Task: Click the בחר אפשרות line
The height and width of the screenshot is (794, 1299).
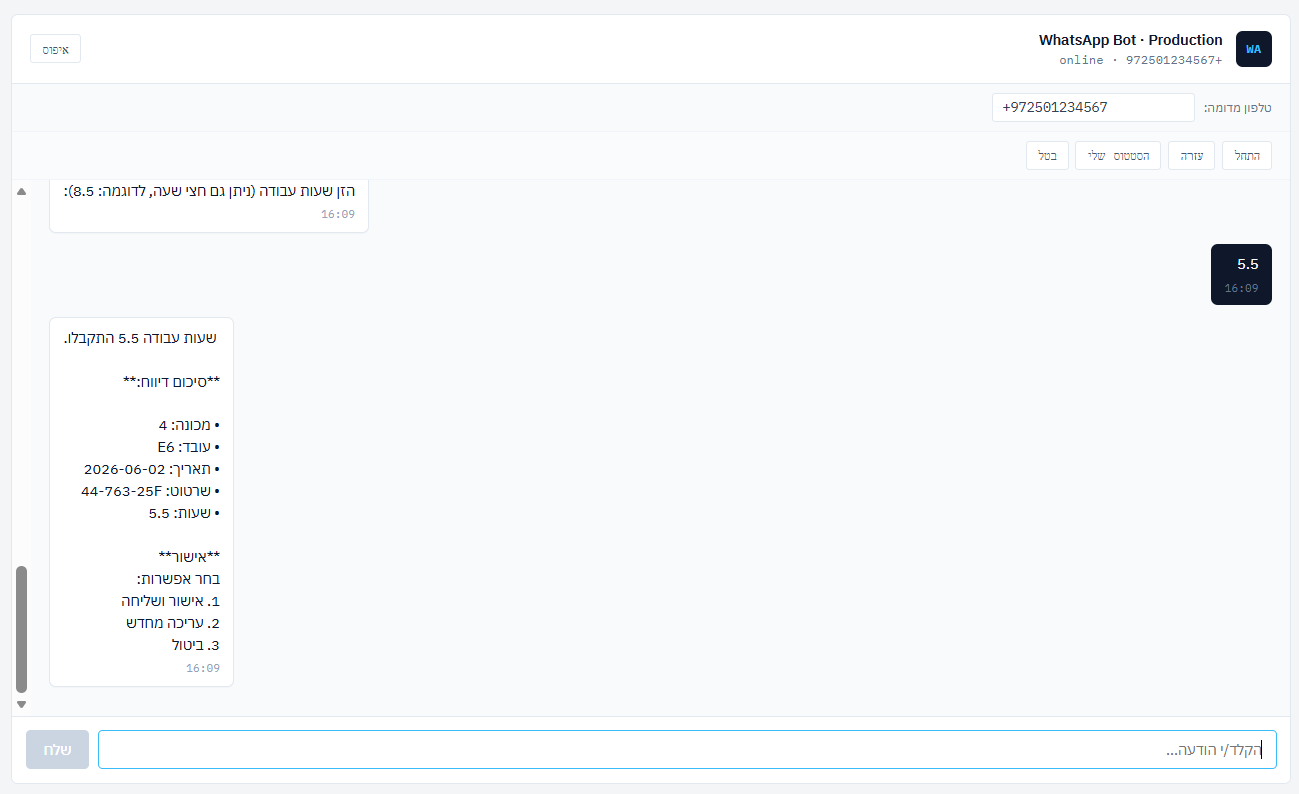Action: pyautogui.click(x=178, y=579)
